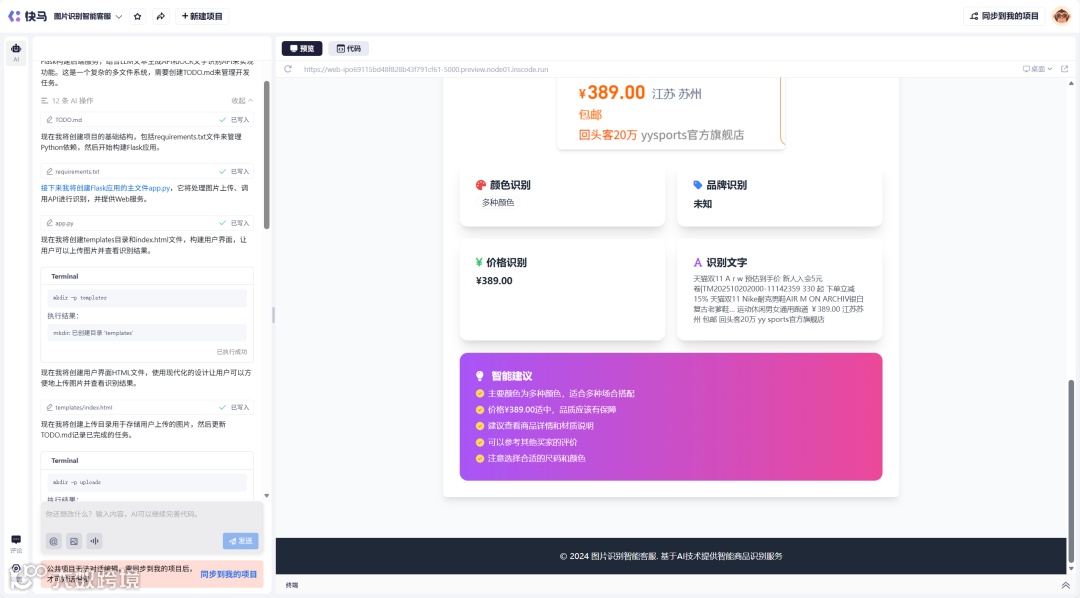The image size is (1080, 598).
Task: Click the blue Flask app.py link text
Action: point(105,188)
